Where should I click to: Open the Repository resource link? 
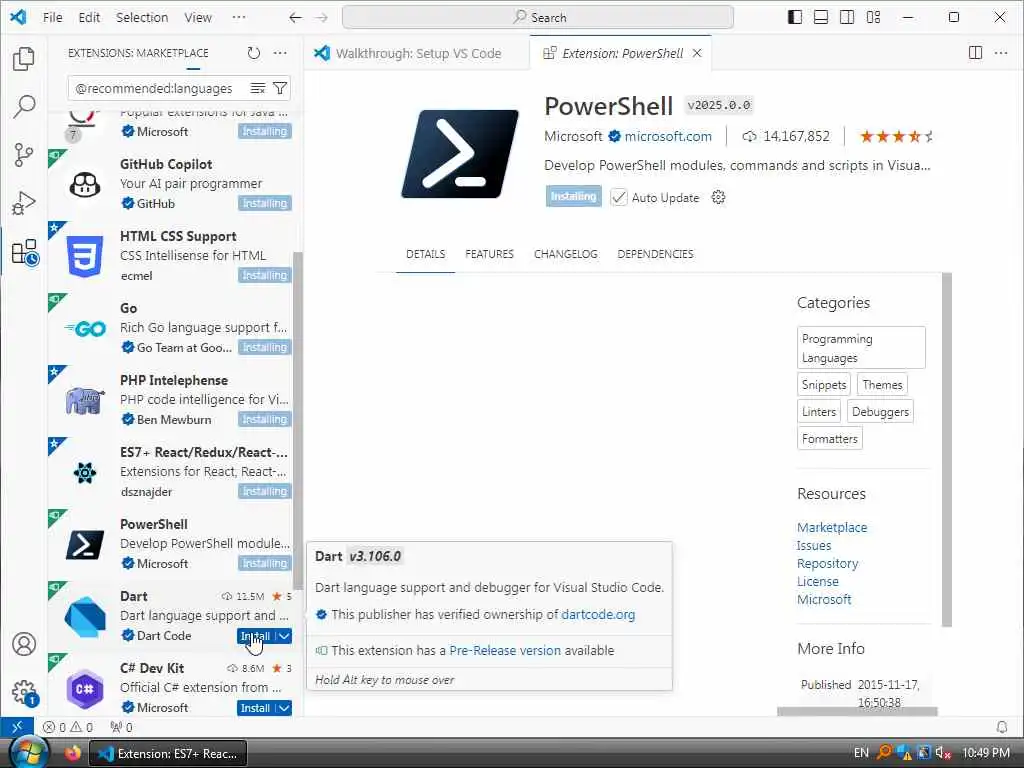827,563
